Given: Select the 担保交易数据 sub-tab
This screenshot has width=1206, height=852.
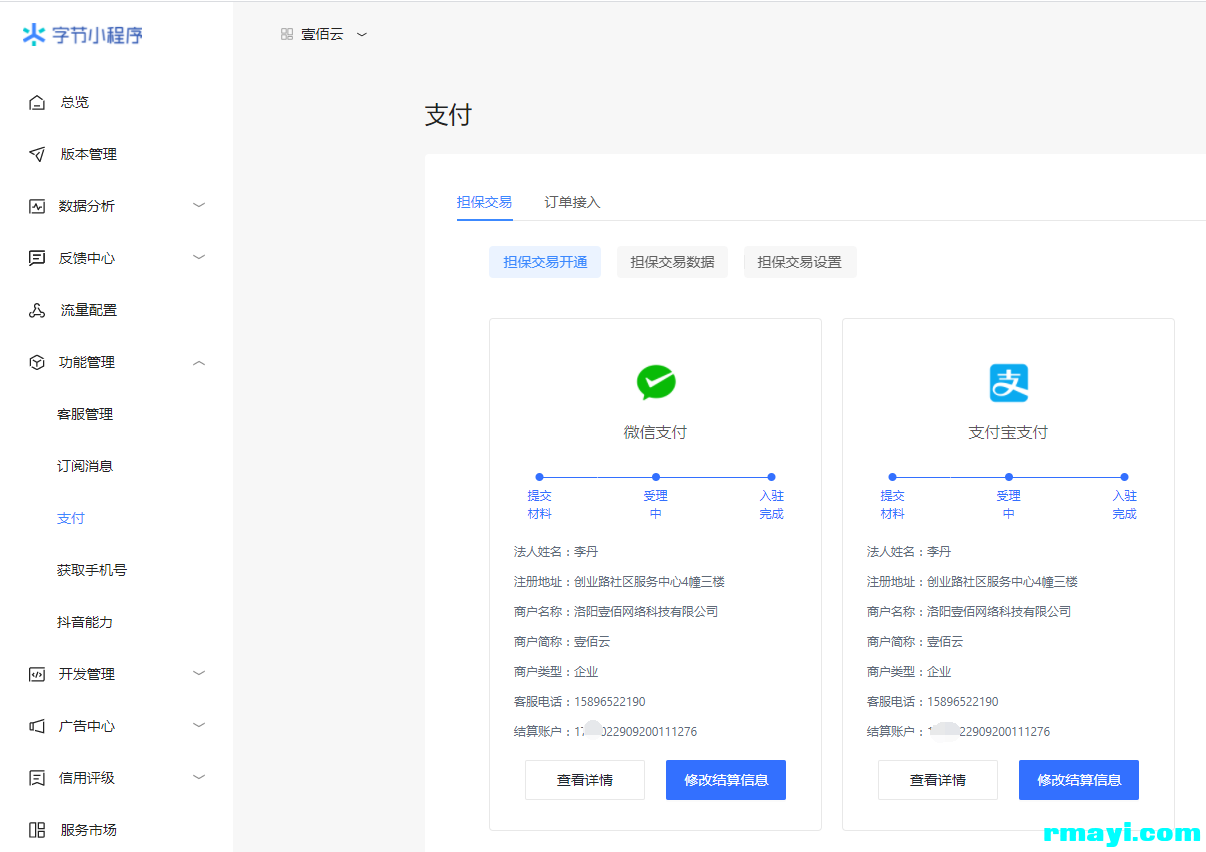Looking at the screenshot, I should tap(672, 262).
